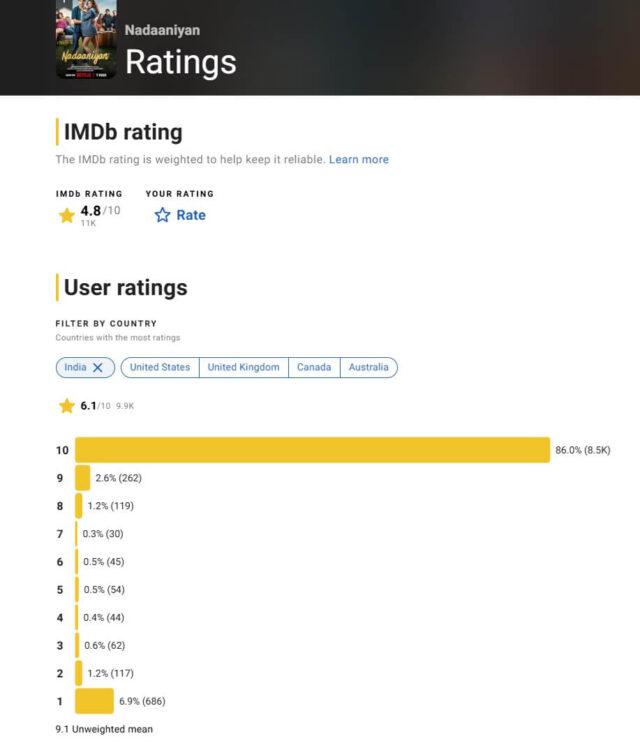Filter ratings by Canada
640x752 pixels.
314,368
